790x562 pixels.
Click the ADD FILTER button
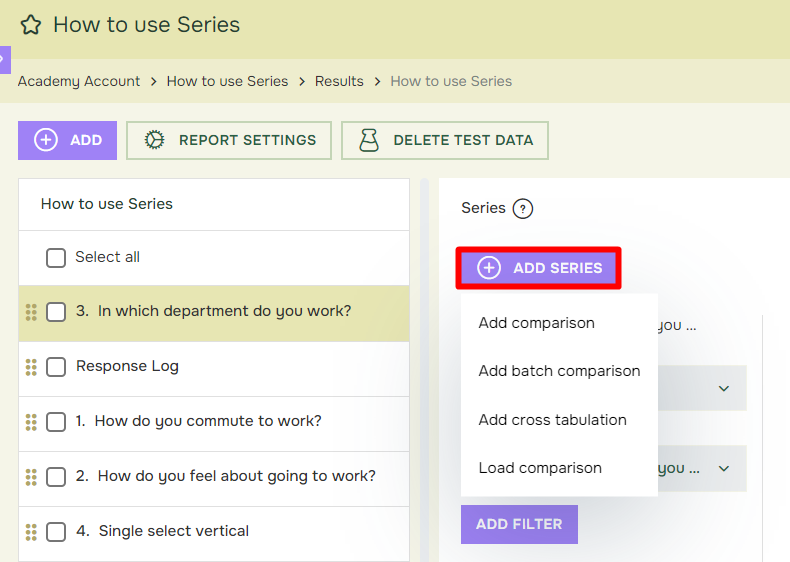519,524
